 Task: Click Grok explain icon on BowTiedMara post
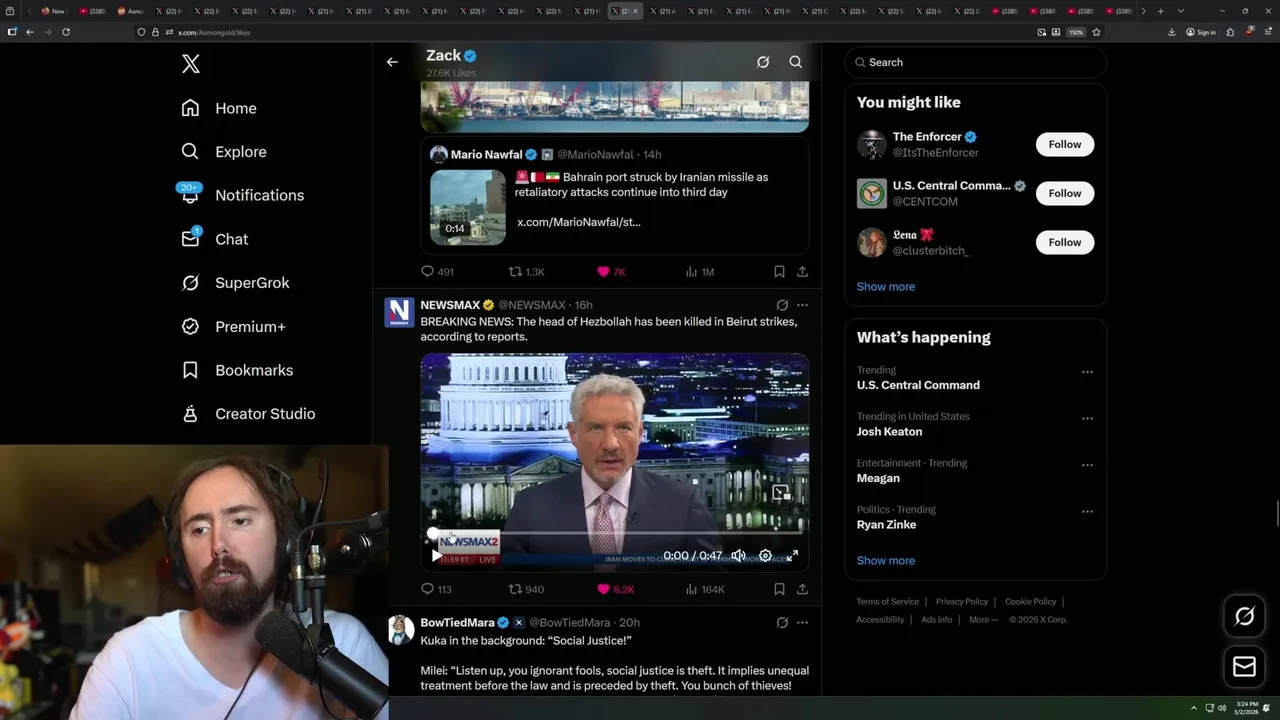[x=782, y=622]
